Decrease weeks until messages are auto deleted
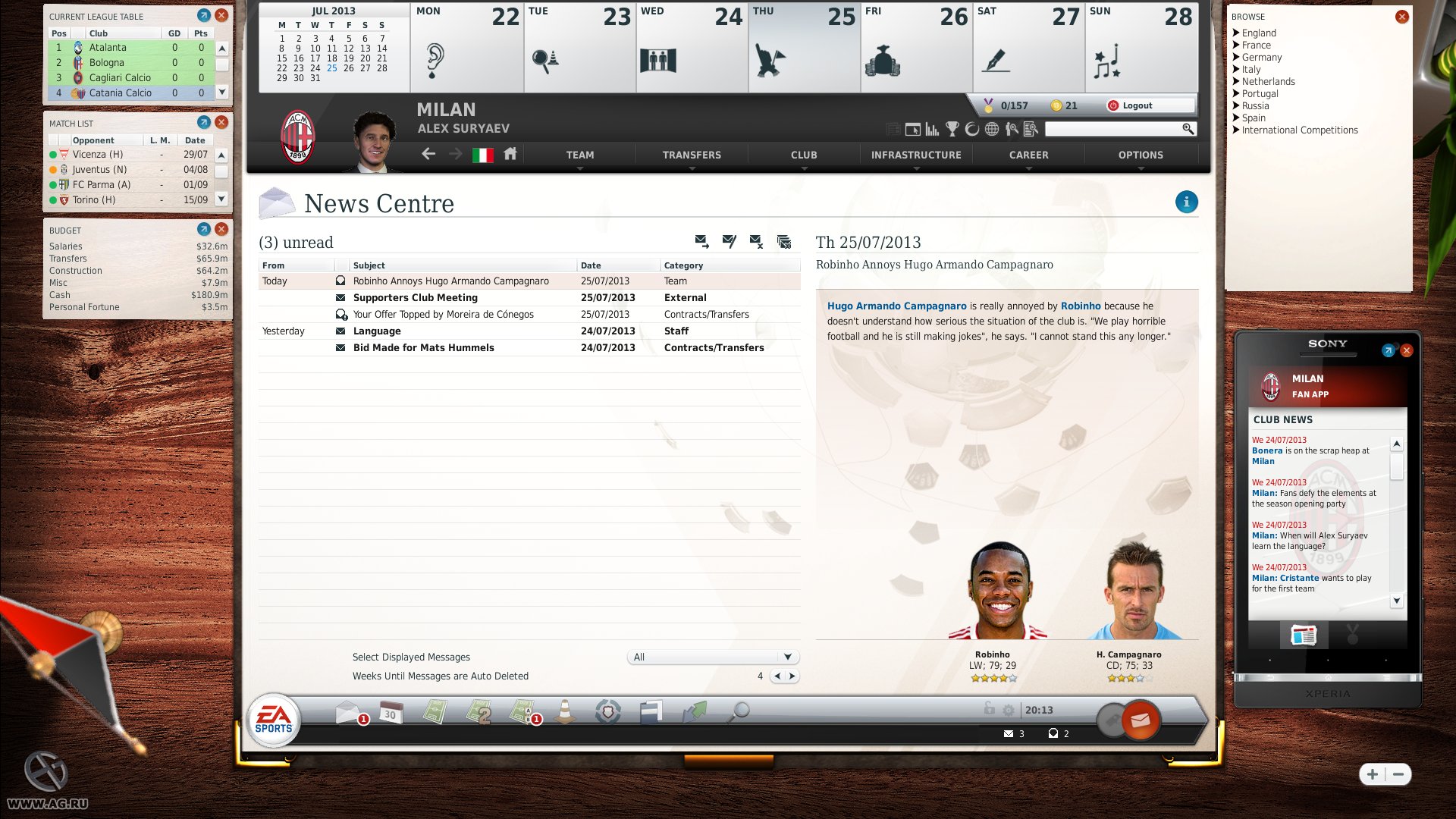This screenshot has width=1456, height=819. coord(777,675)
